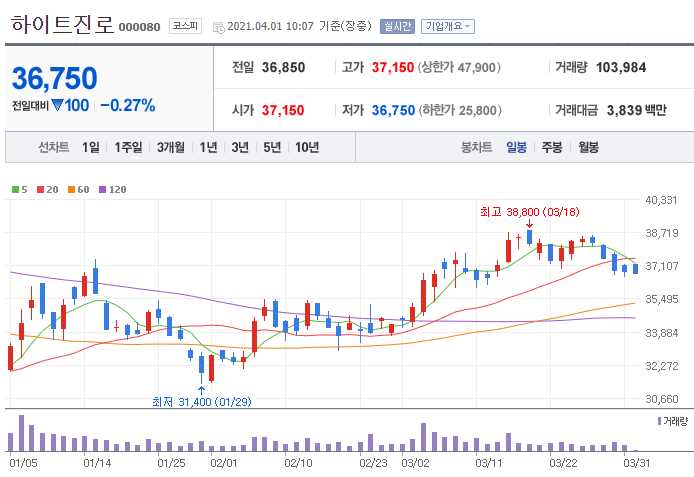Viewport: 694px width, 477px height.
Task: Click the 32,272 price axis label
Action: coord(661,366)
